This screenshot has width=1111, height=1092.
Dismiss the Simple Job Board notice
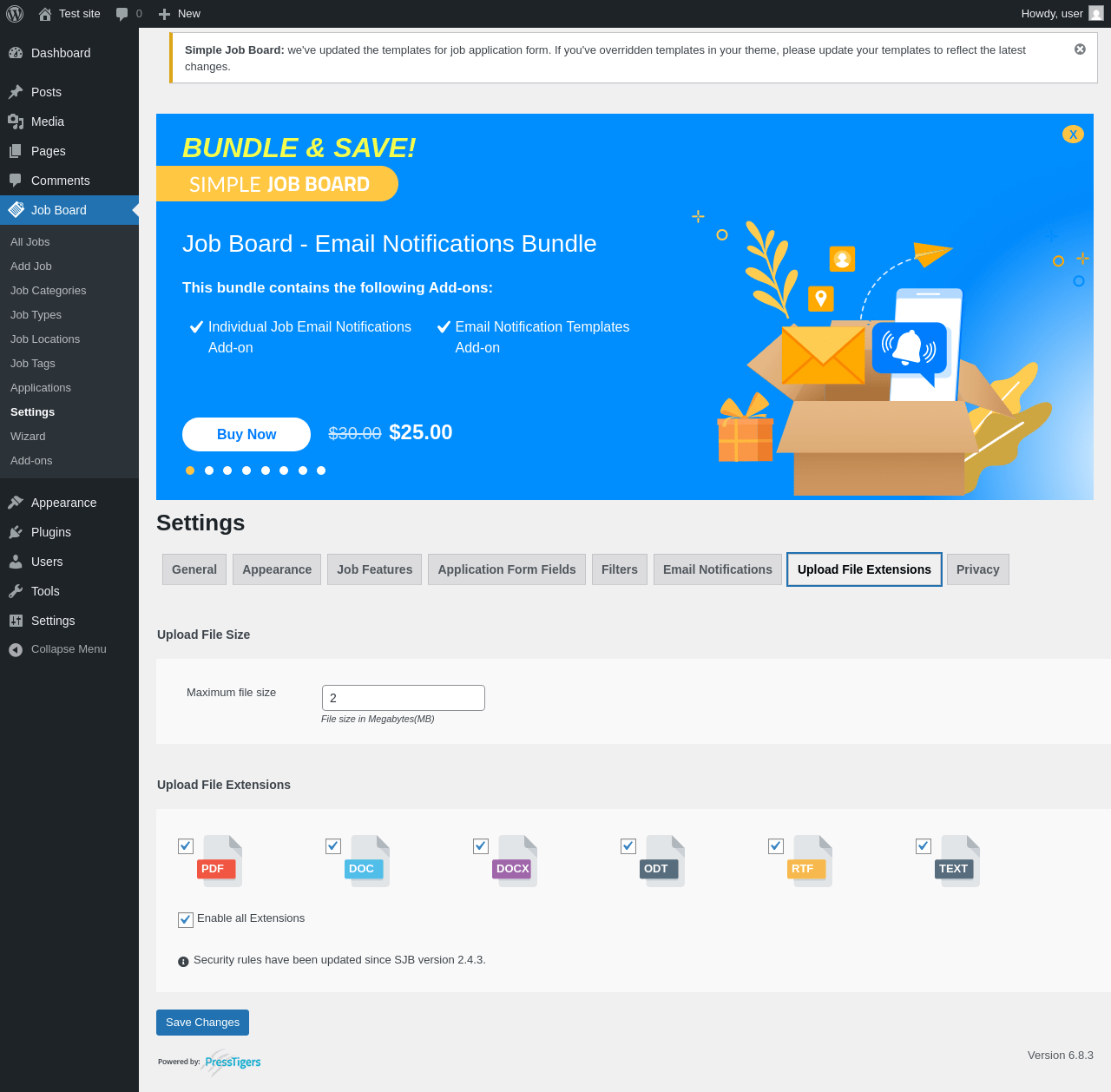click(1080, 49)
